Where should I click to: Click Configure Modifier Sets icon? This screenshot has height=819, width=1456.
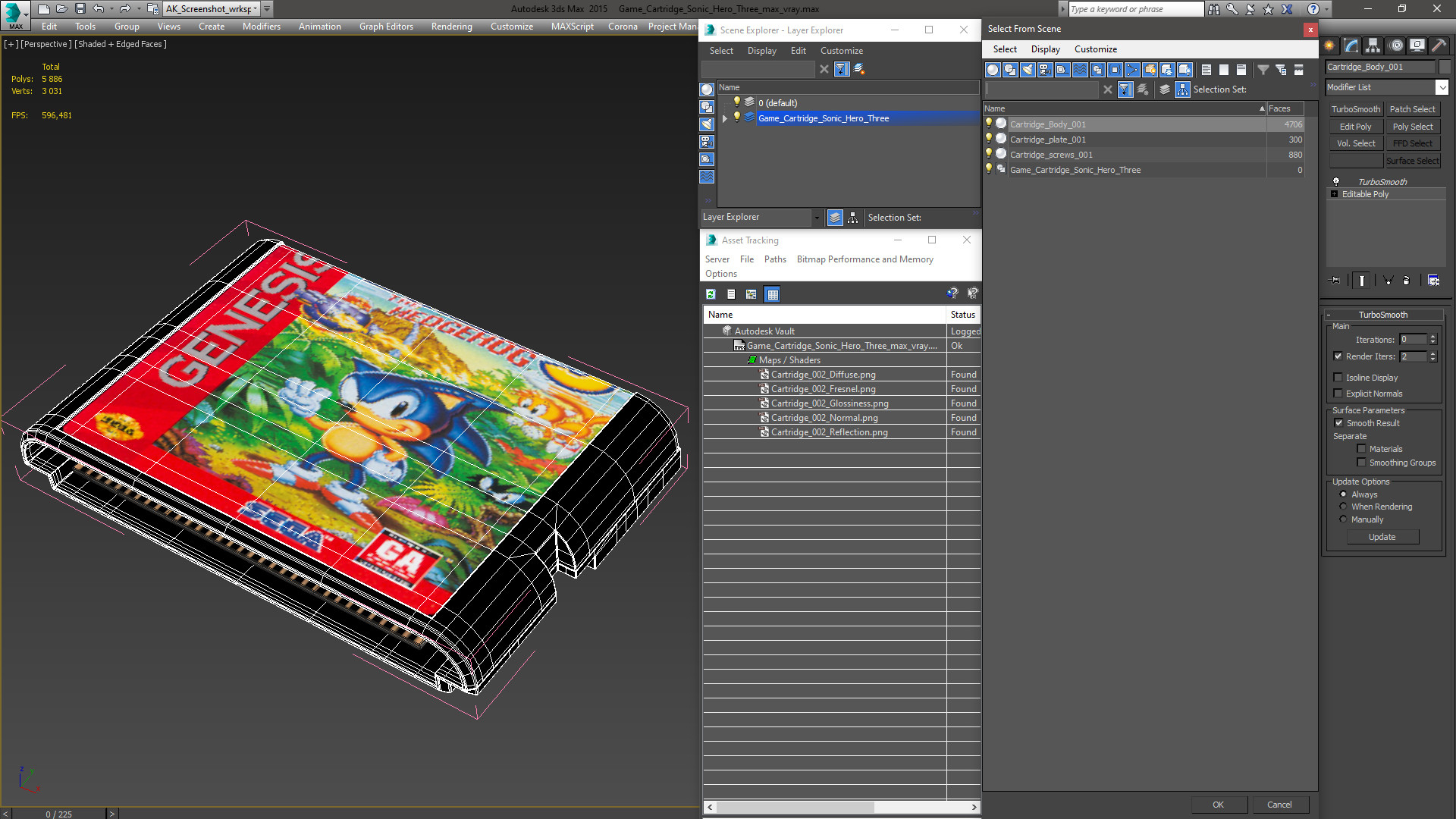(x=1433, y=281)
